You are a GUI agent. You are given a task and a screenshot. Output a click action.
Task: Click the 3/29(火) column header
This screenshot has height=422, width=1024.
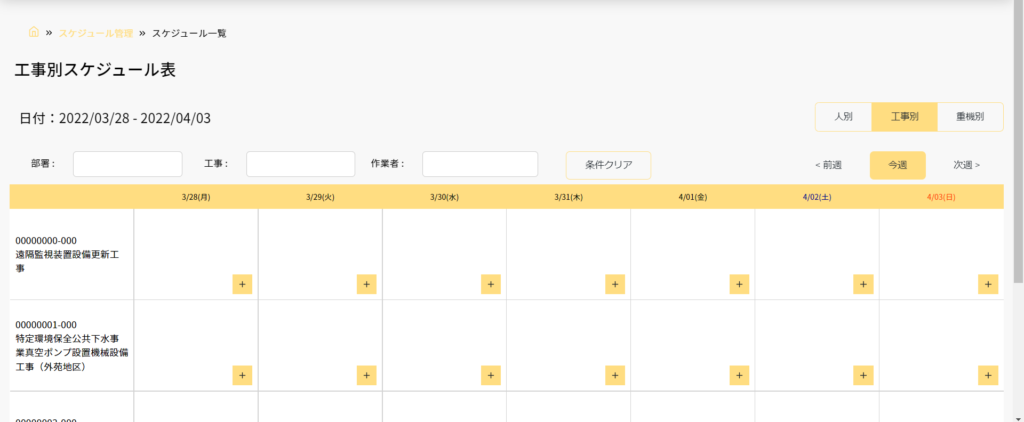point(320,197)
